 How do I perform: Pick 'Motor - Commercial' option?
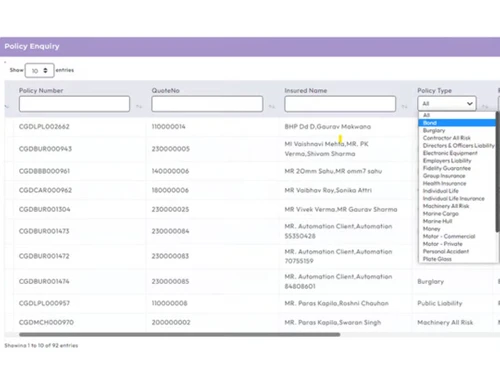457,236
